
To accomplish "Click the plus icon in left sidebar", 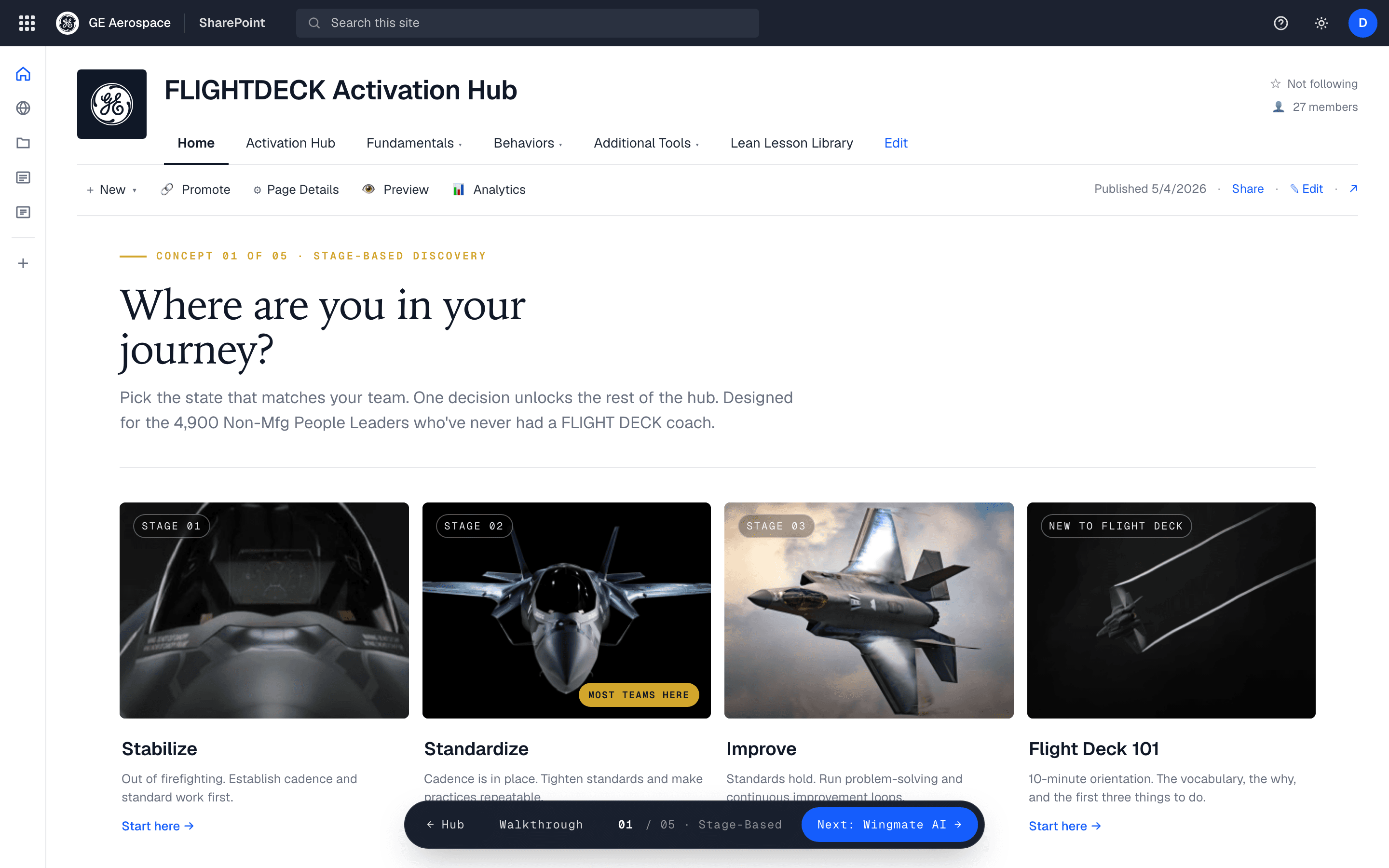I will [x=23, y=263].
